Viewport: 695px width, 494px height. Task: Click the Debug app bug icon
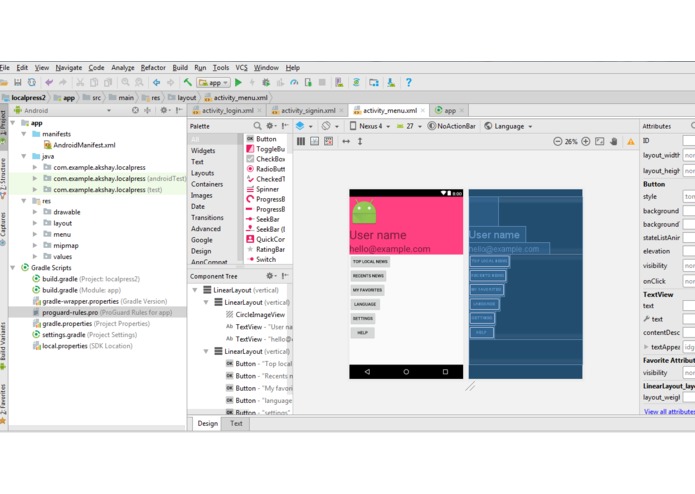tap(266, 82)
